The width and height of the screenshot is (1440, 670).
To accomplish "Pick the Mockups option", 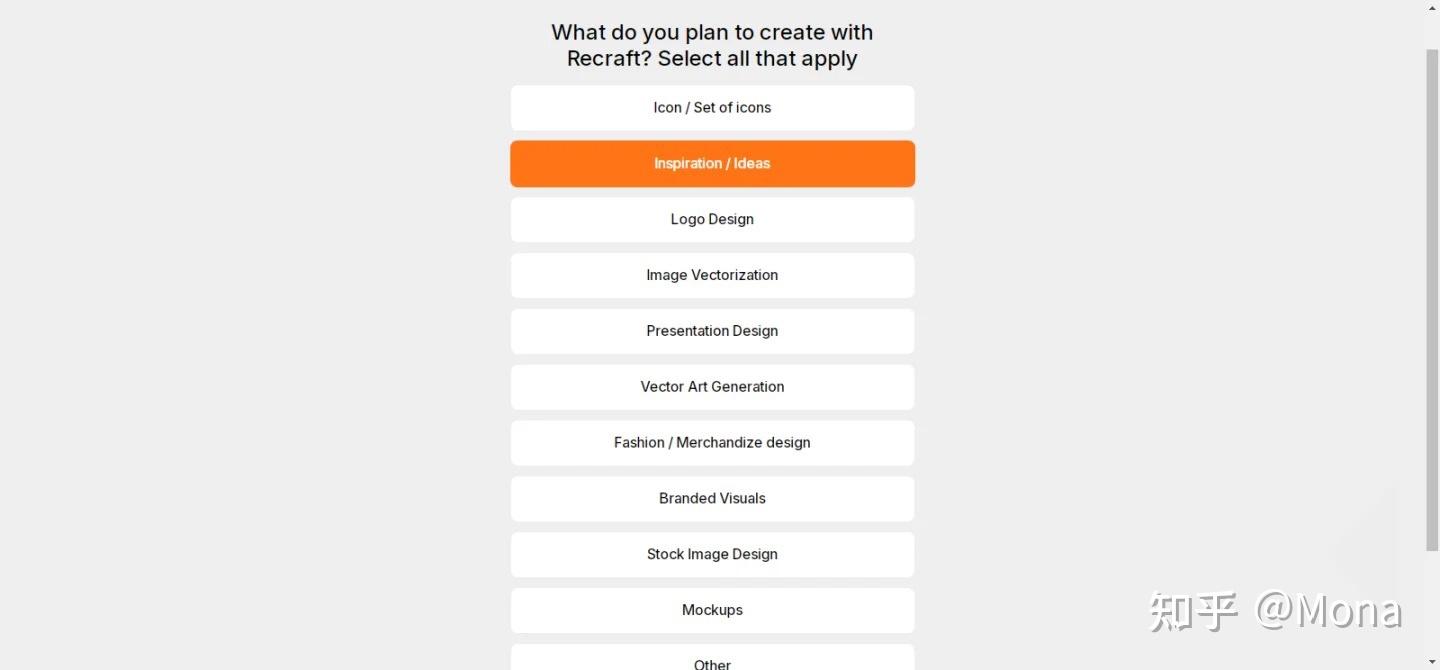I will [x=712, y=610].
